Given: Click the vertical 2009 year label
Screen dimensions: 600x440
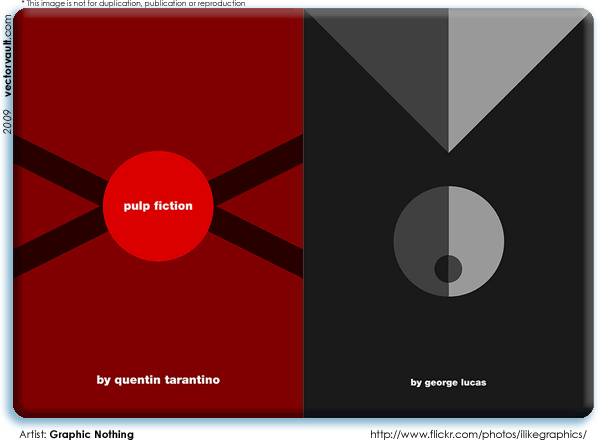Looking at the screenshot, I should coord(8,122).
